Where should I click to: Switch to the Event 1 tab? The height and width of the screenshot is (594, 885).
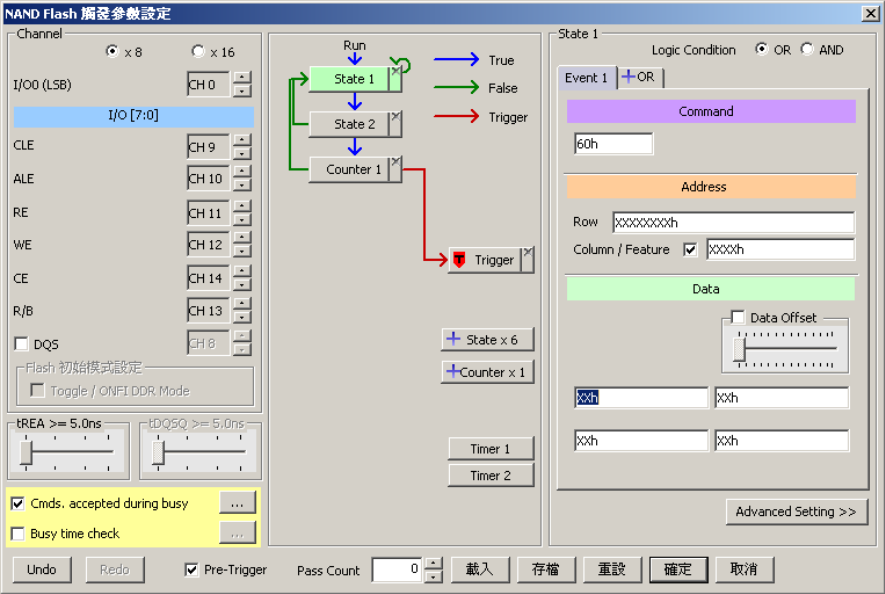[x=586, y=78]
